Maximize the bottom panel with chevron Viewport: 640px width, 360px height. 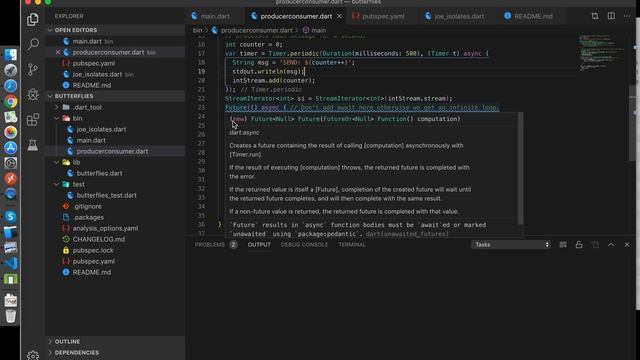tap(611, 244)
